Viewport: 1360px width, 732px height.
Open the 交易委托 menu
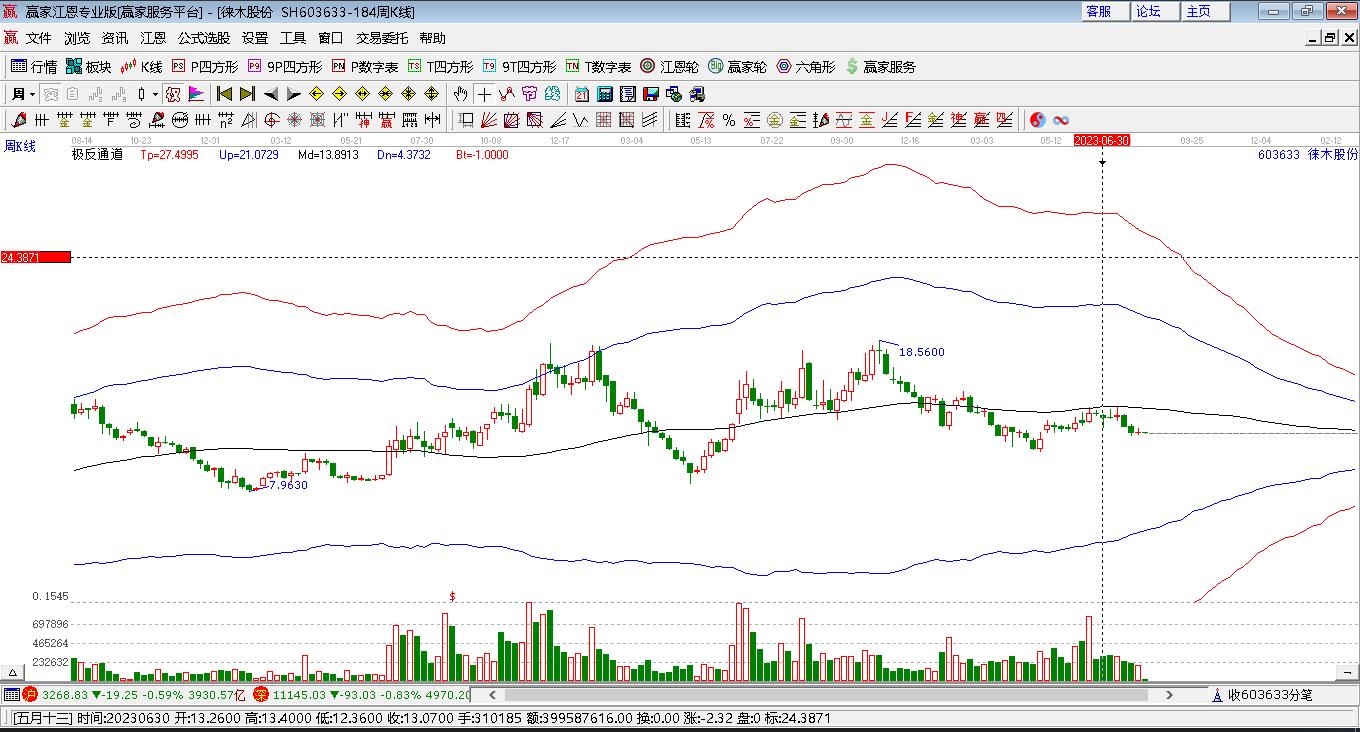(x=382, y=38)
